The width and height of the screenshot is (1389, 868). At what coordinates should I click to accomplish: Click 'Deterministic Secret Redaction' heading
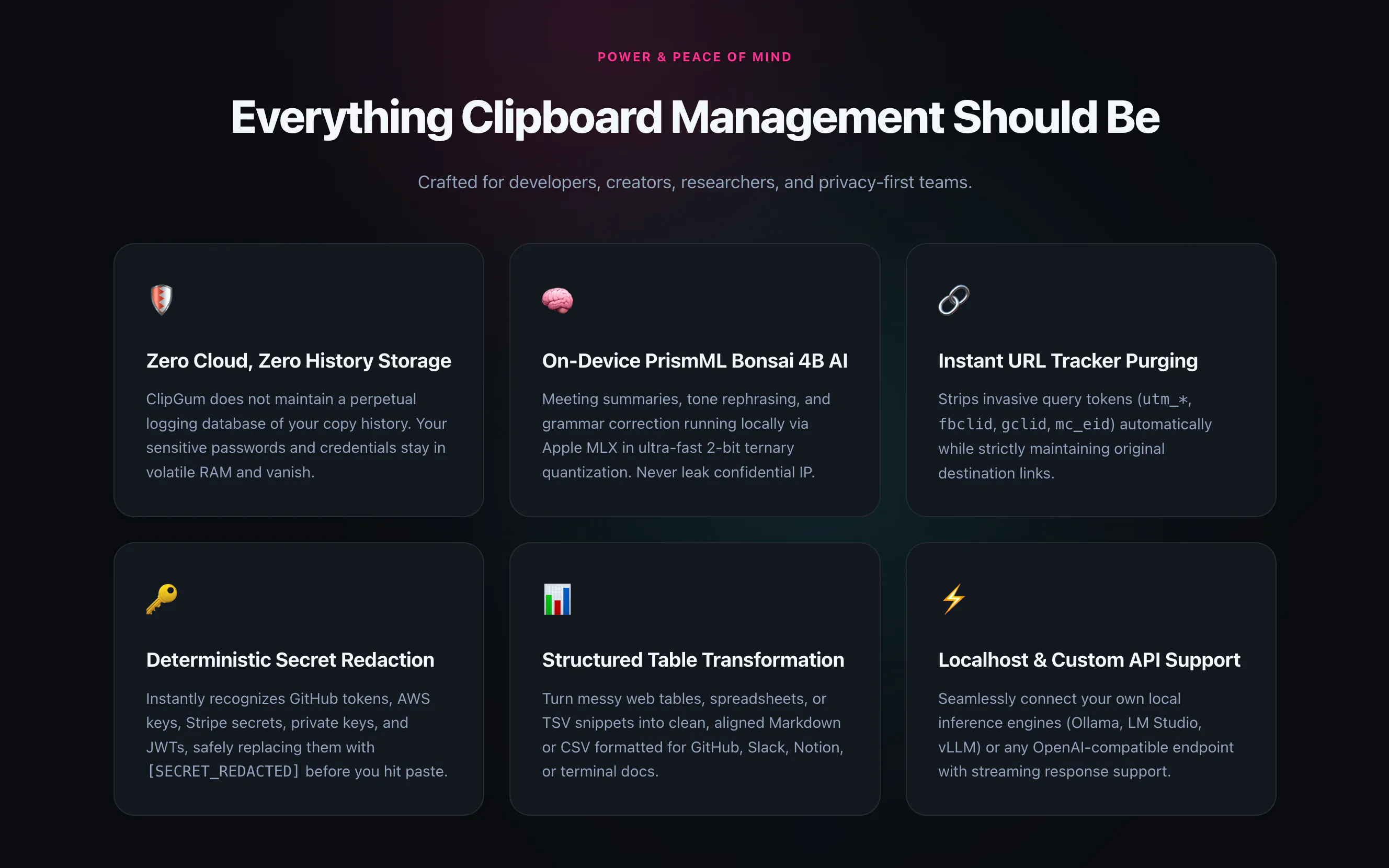coord(290,659)
